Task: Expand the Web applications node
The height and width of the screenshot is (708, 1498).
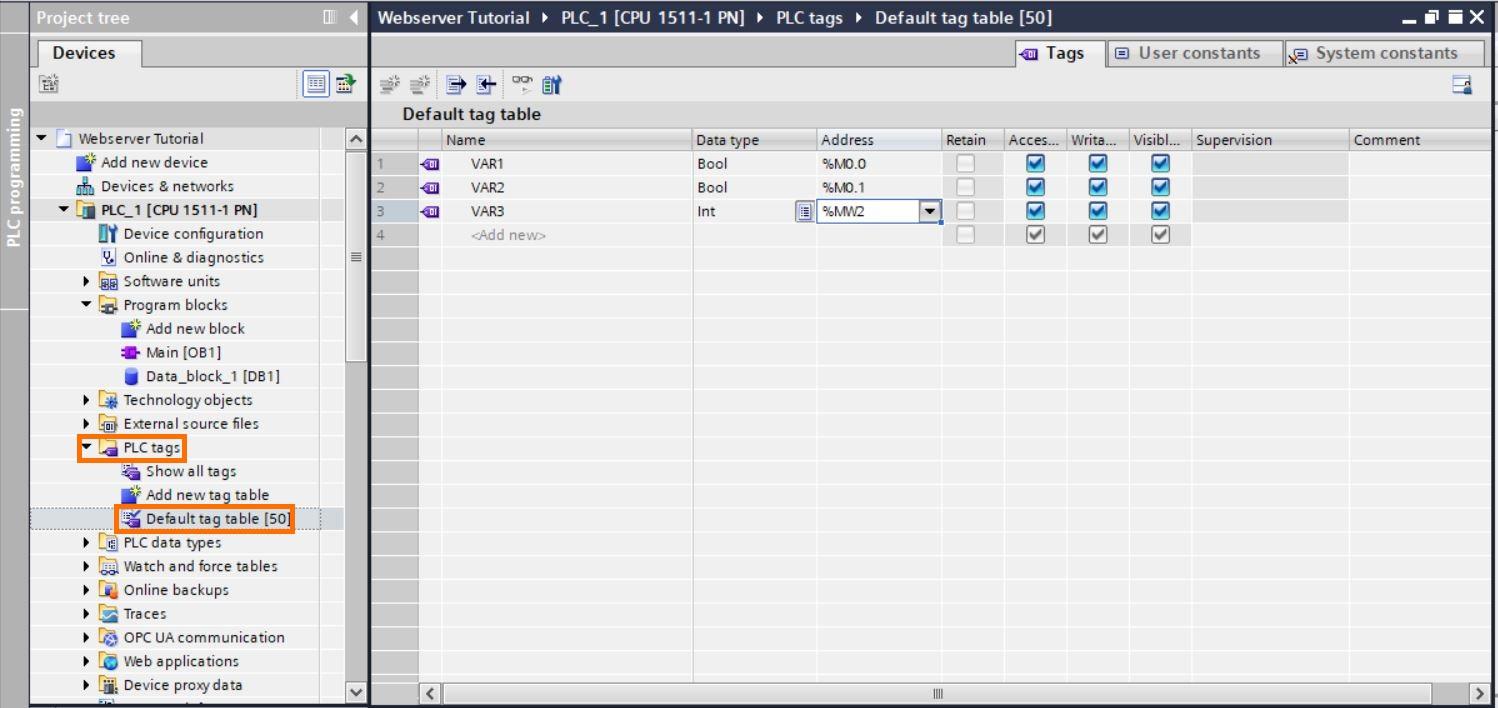Action: (x=87, y=661)
